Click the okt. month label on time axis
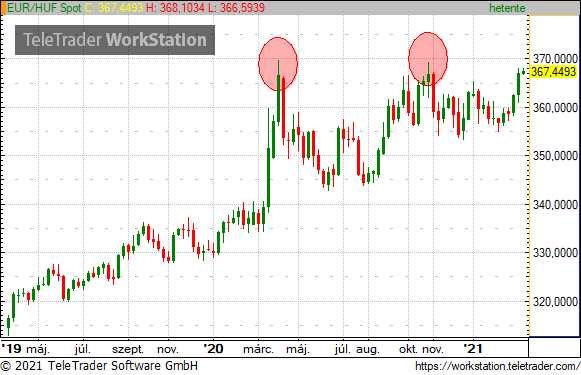Screen dimensions: 581x375 pos(408,349)
